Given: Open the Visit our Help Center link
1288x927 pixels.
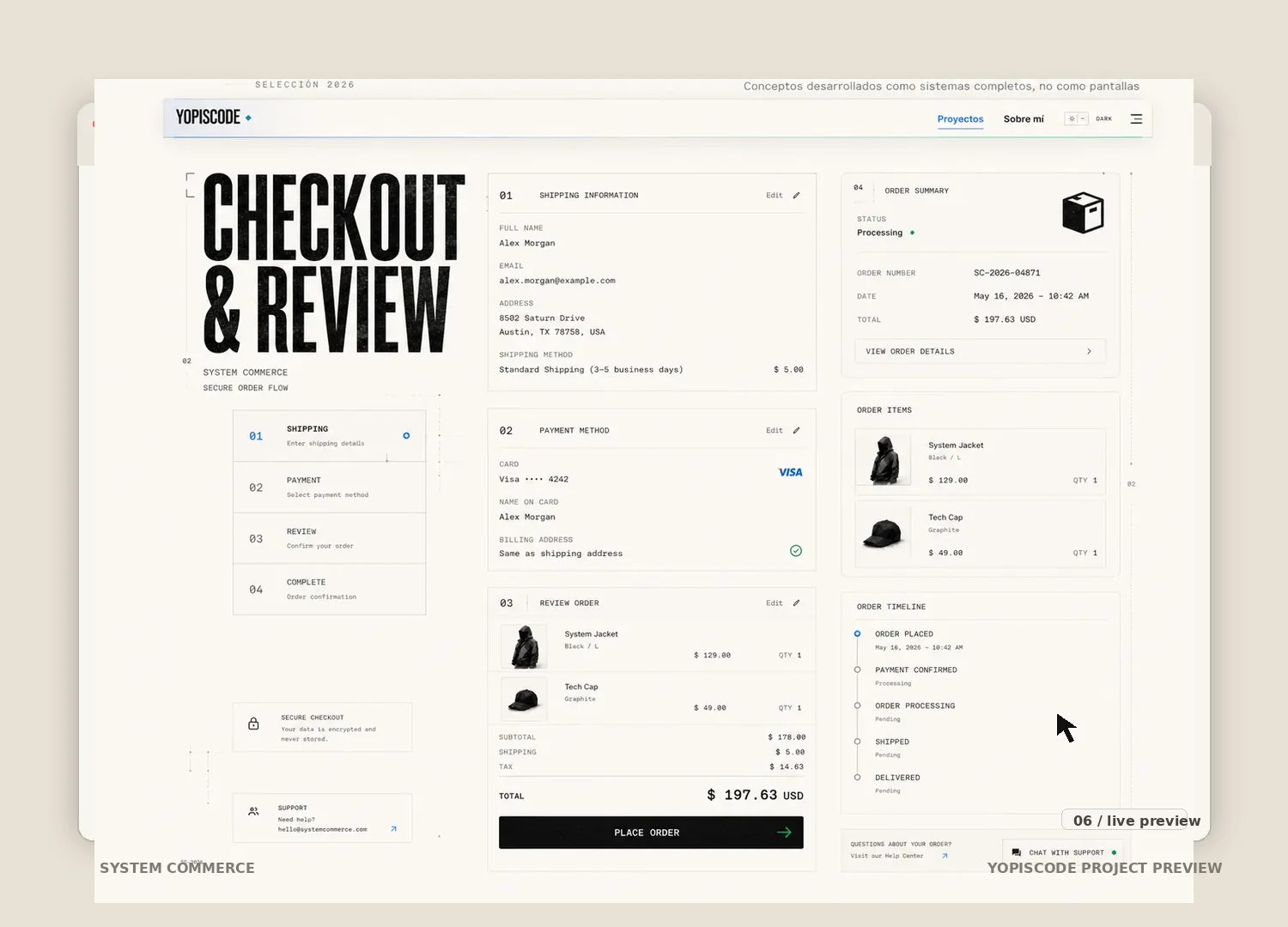Looking at the screenshot, I should click(887, 856).
